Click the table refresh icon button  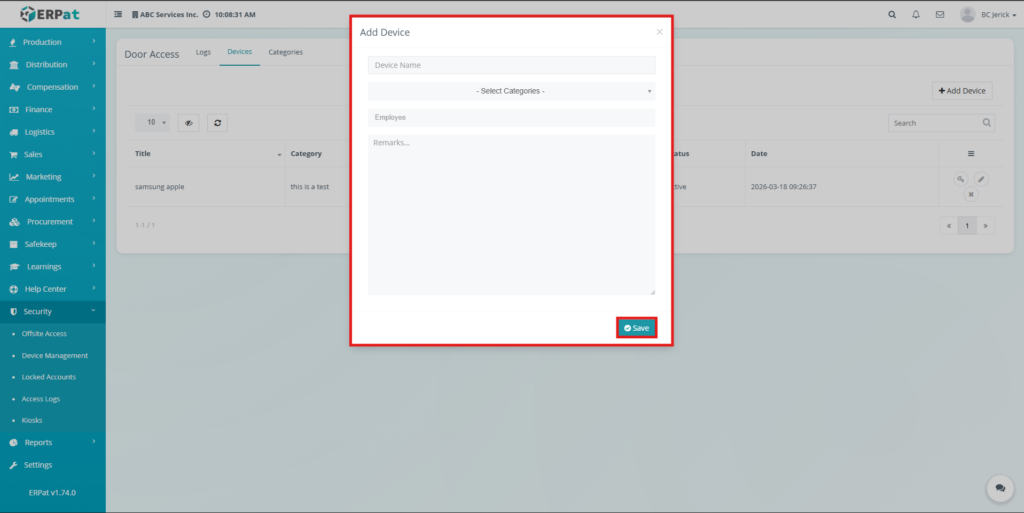[x=217, y=123]
